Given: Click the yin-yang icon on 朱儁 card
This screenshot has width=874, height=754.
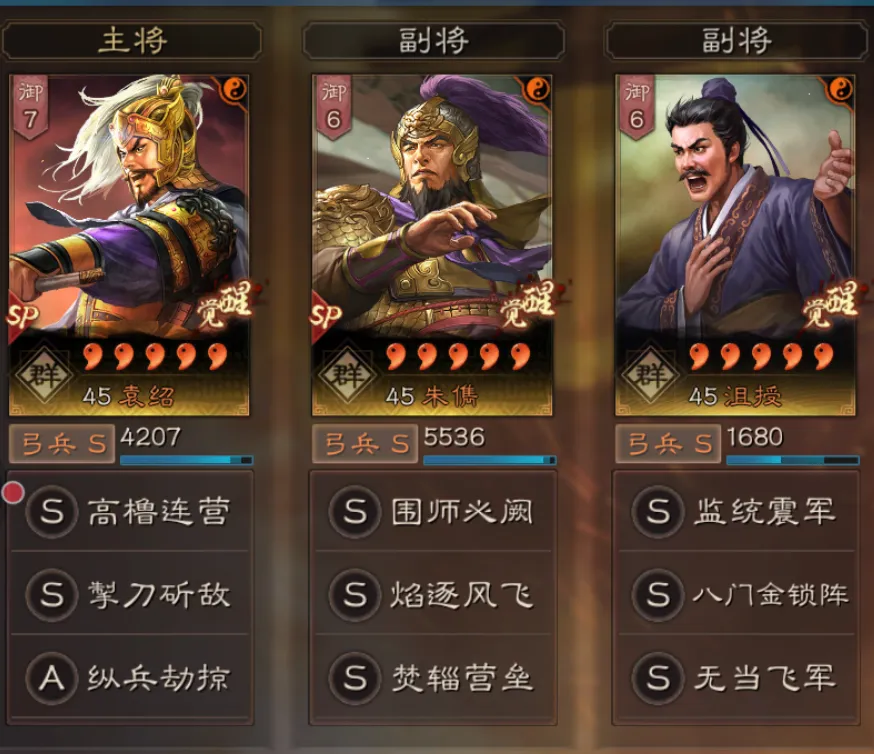Looking at the screenshot, I should (538, 89).
